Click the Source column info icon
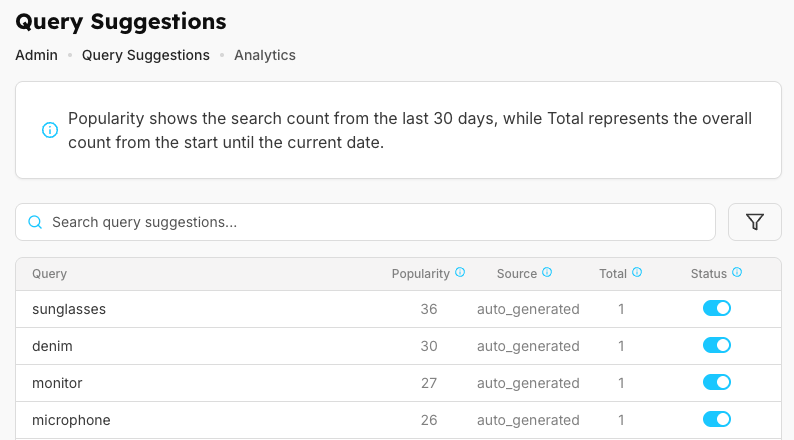Viewport: 794px width, 440px height. click(547, 273)
